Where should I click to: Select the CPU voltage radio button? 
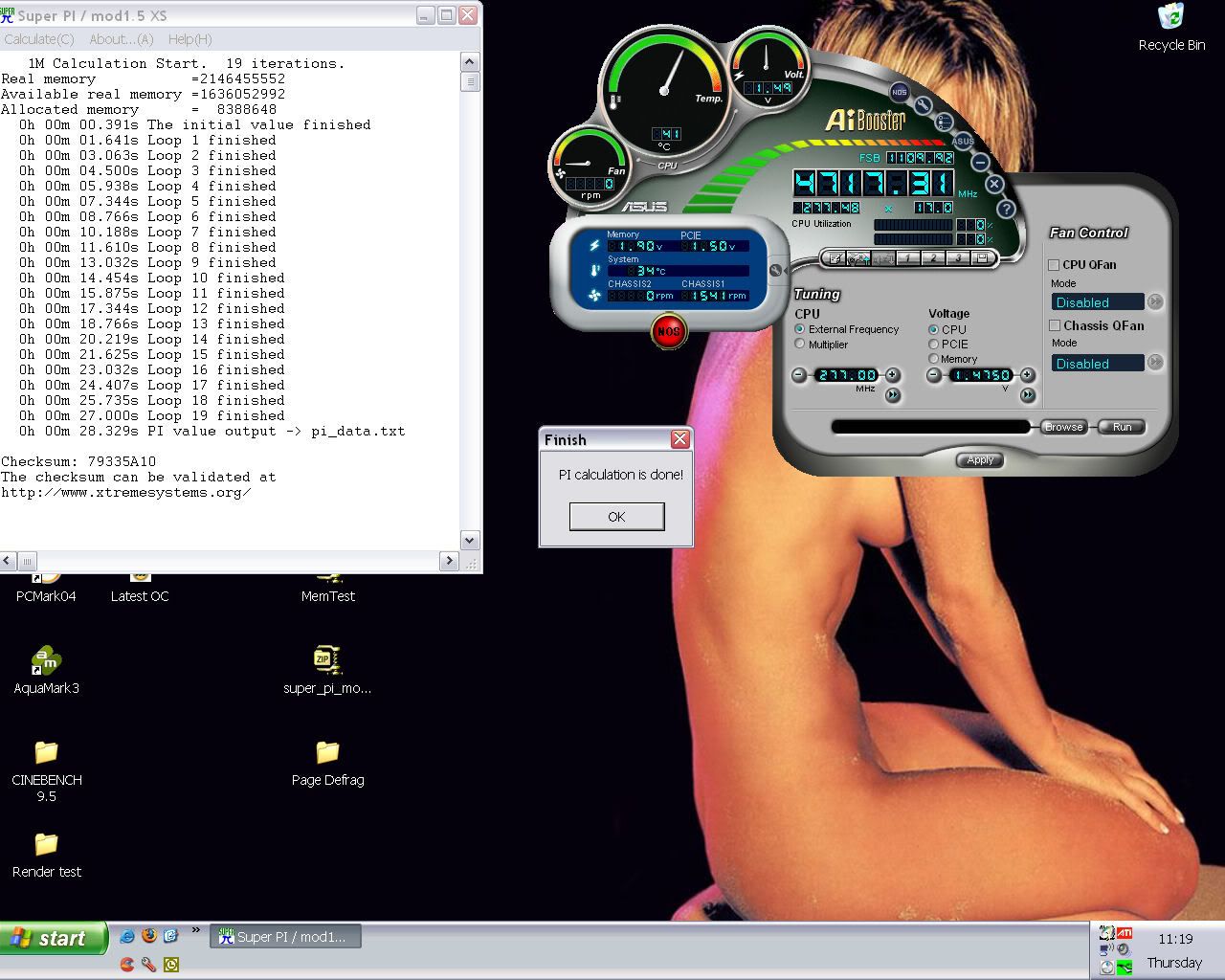point(933,329)
